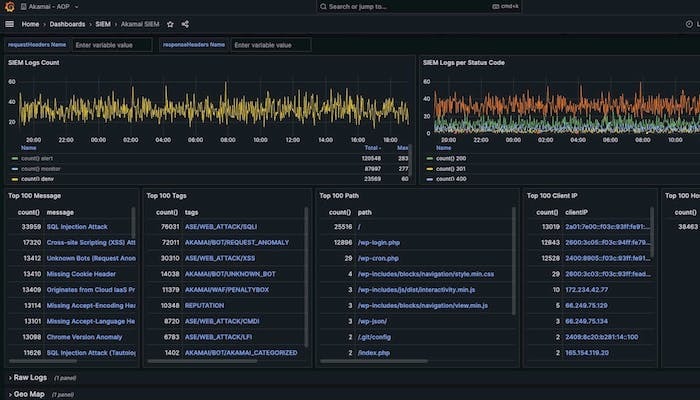Viewport: 700px width, 400px height.
Task: Open the Cross-site Scripting (XSS) message
Action: [91, 242]
